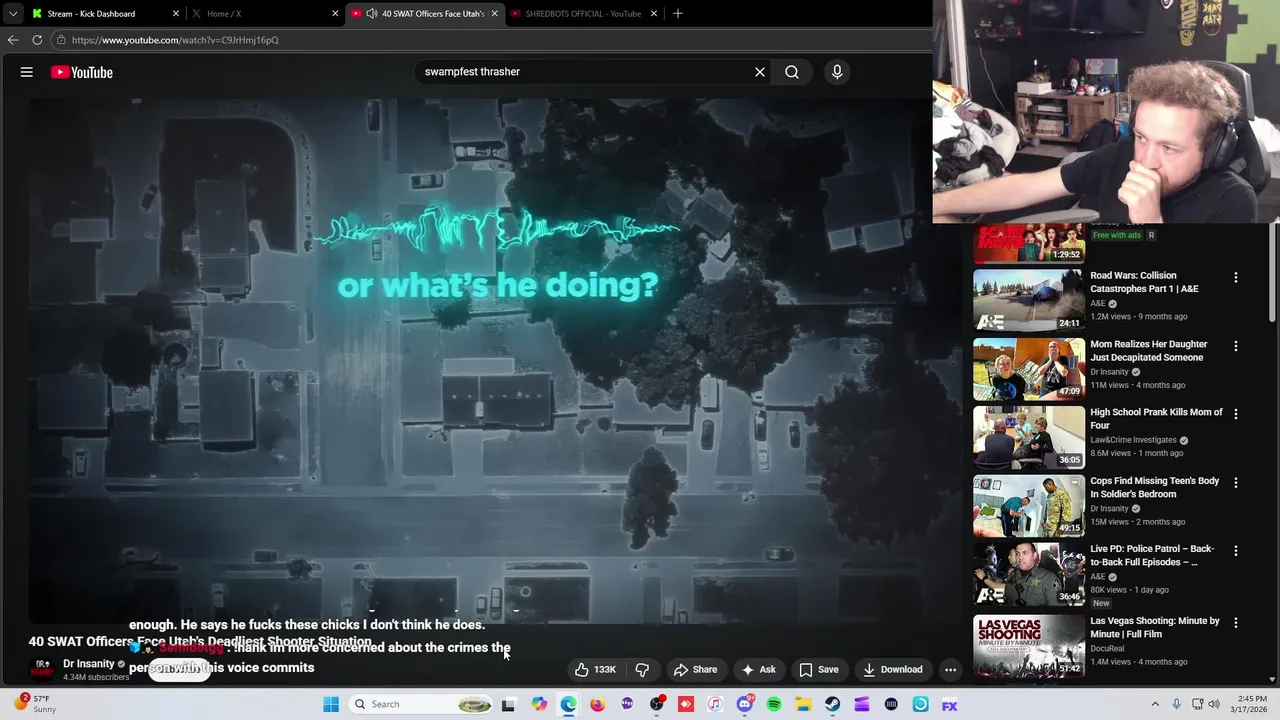The width and height of the screenshot is (1280, 720).
Task: Open the YouTube guide hamburger menu
Action: [x=27, y=72]
